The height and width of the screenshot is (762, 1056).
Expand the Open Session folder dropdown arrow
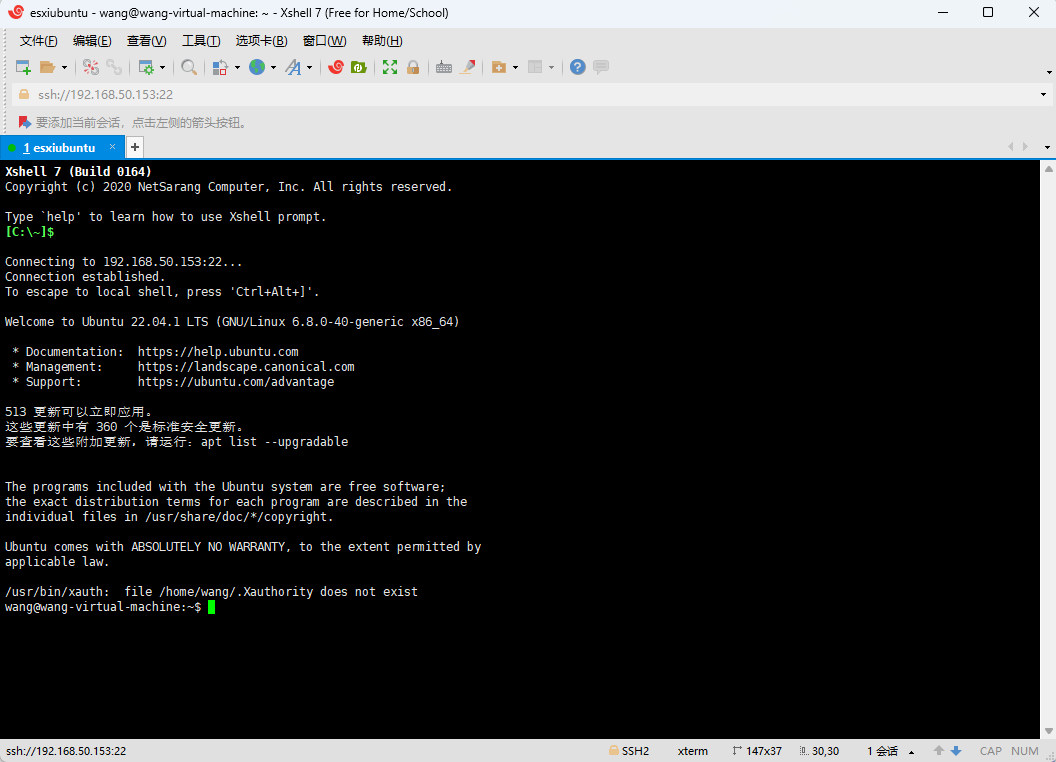tap(65, 67)
